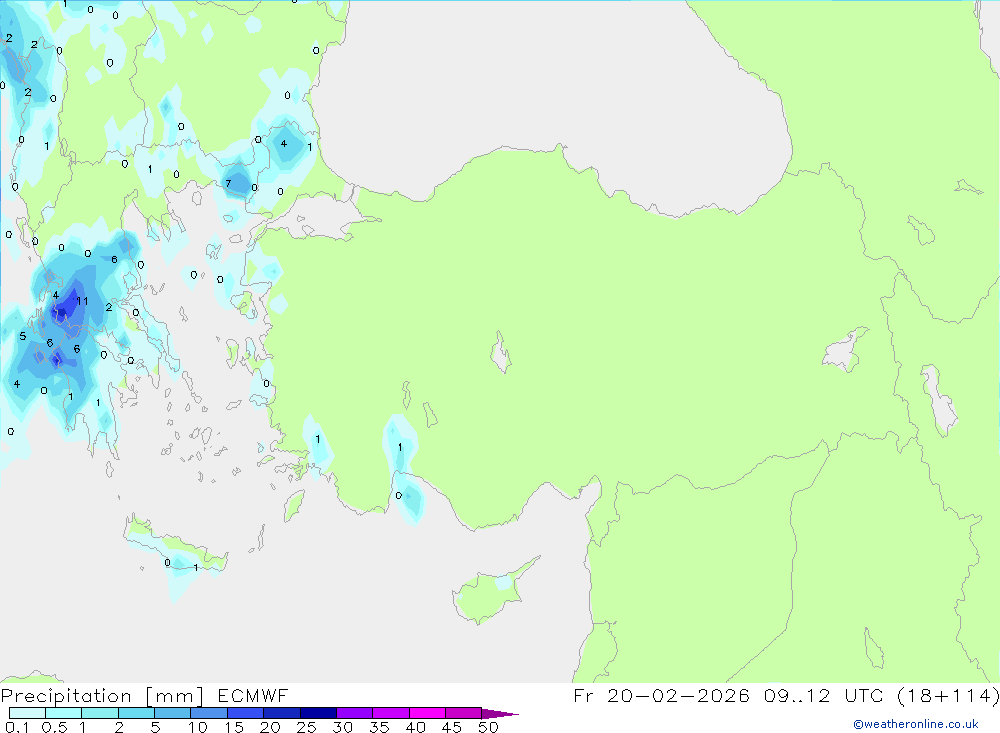Click the legend scale label '30'

pyautogui.click(x=342, y=727)
